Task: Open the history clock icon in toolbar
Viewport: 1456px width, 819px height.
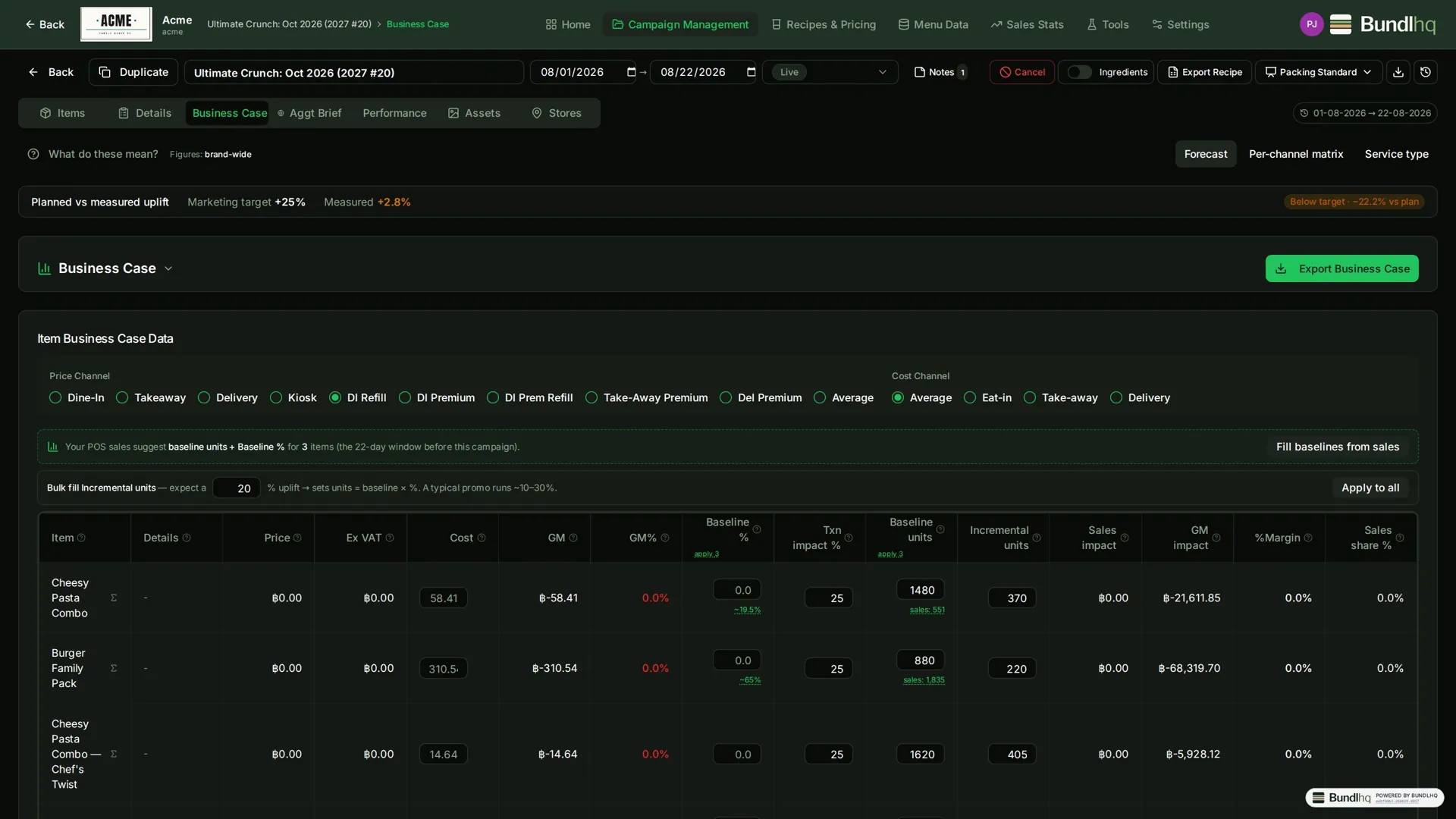Action: pyautogui.click(x=1426, y=72)
